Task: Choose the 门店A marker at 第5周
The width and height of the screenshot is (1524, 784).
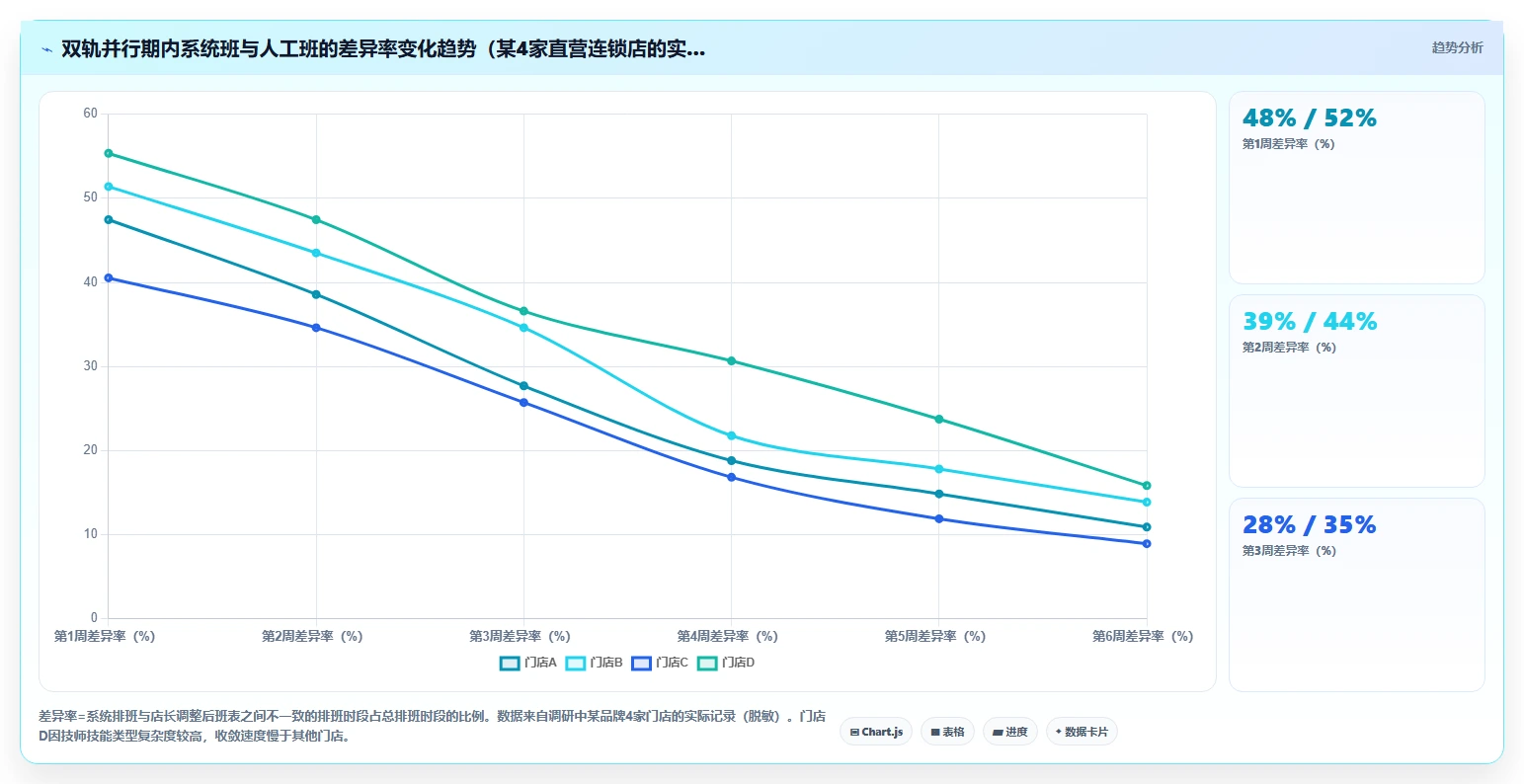Action: point(939,494)
